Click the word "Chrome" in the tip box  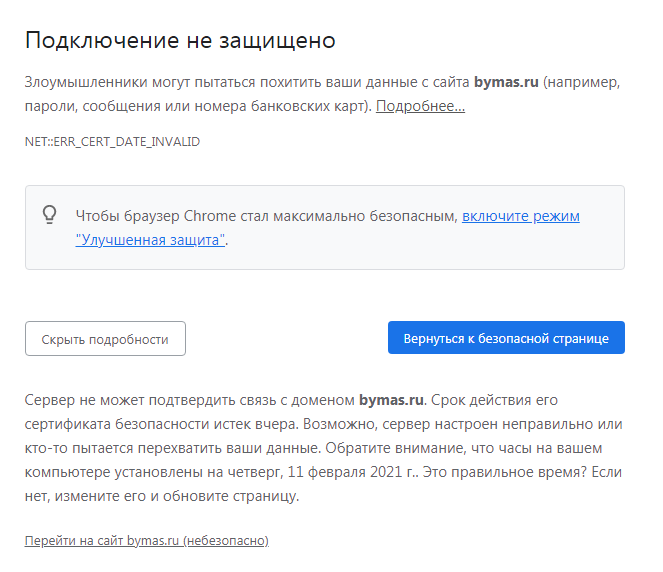pos(212,216)
